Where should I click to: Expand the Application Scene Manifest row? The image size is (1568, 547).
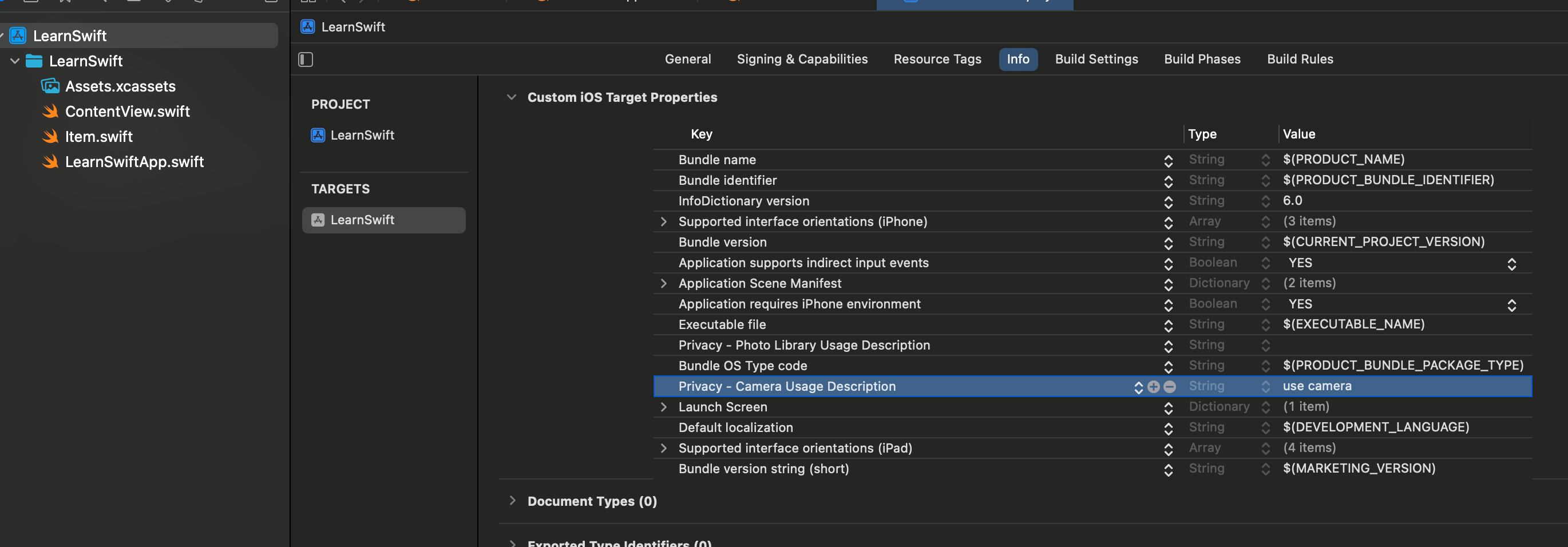pyautogui.click(x=663, y=284)
